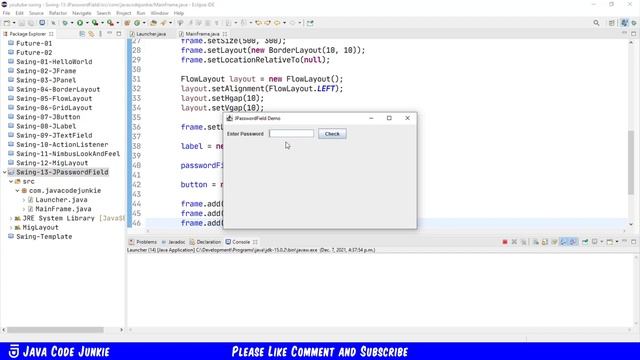Click the External Tools run icon
The width and height of the screenshot is (640, 360).
pos(110,23)
